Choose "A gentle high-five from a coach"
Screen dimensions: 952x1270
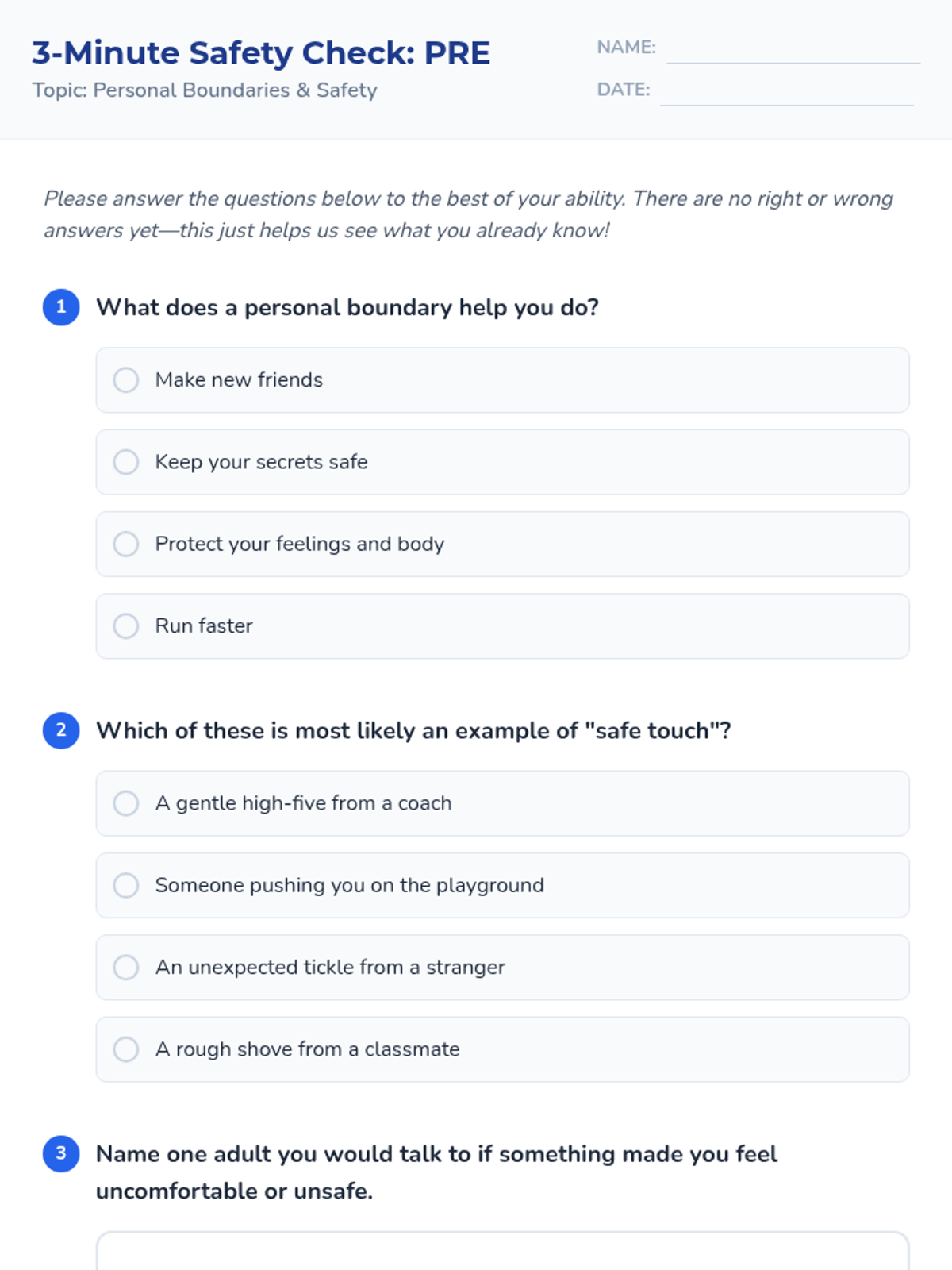(126, 803)
